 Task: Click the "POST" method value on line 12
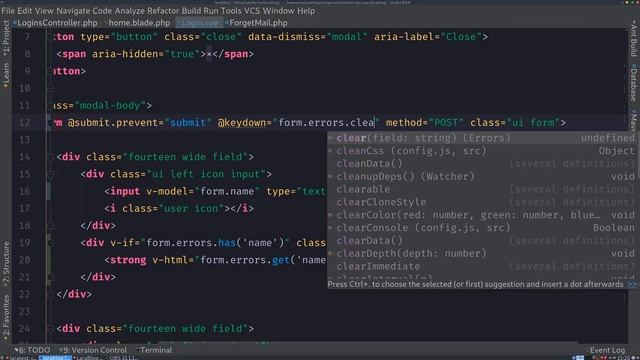(446, 123)
